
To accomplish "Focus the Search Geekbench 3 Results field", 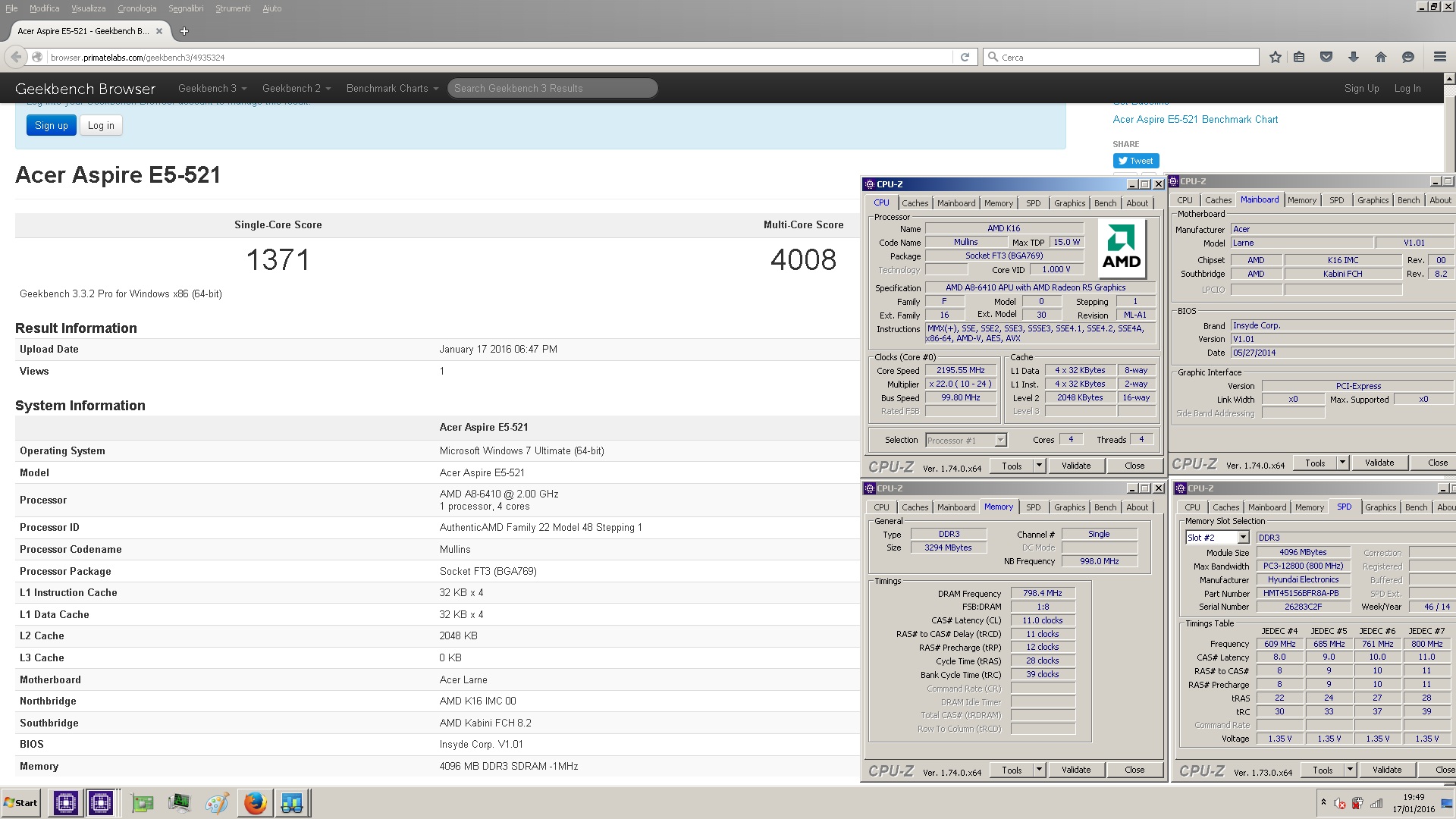I will 553,88.
